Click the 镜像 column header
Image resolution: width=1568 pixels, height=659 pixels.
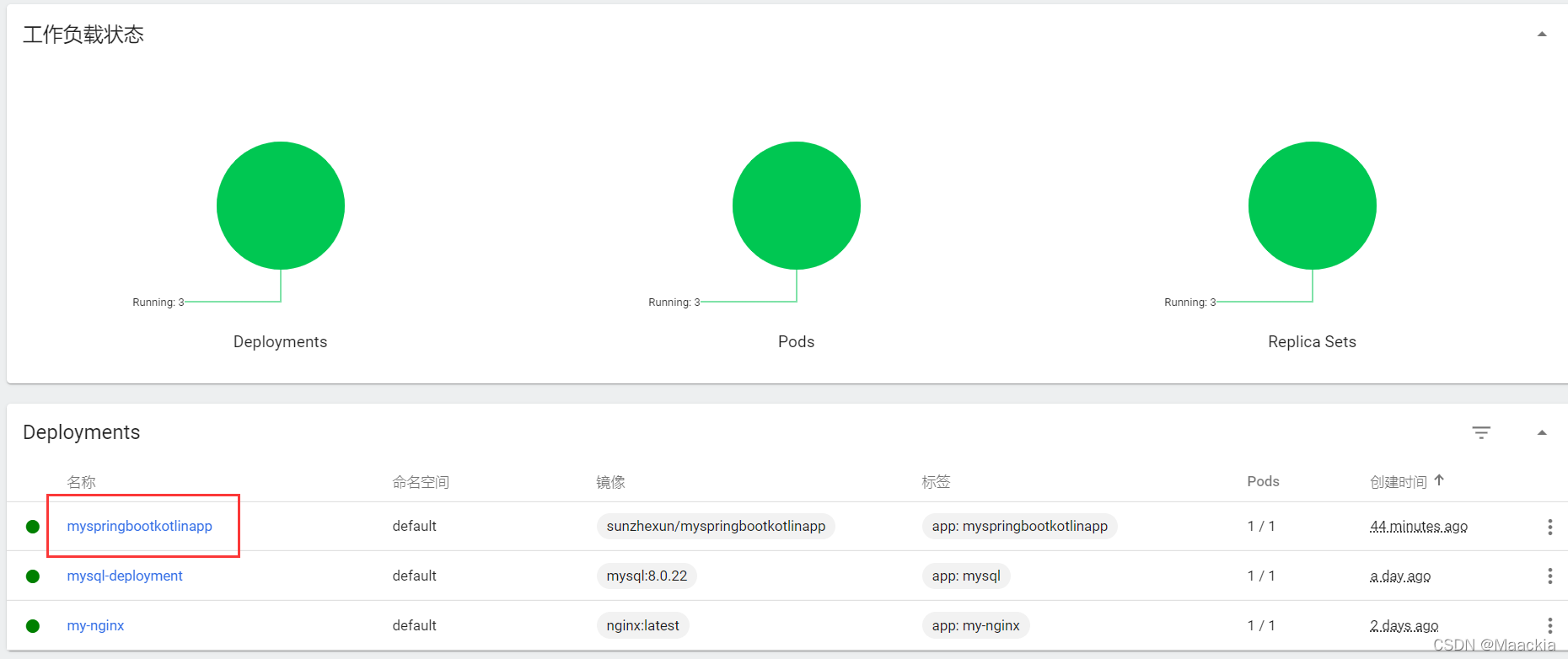pos(611,482)
